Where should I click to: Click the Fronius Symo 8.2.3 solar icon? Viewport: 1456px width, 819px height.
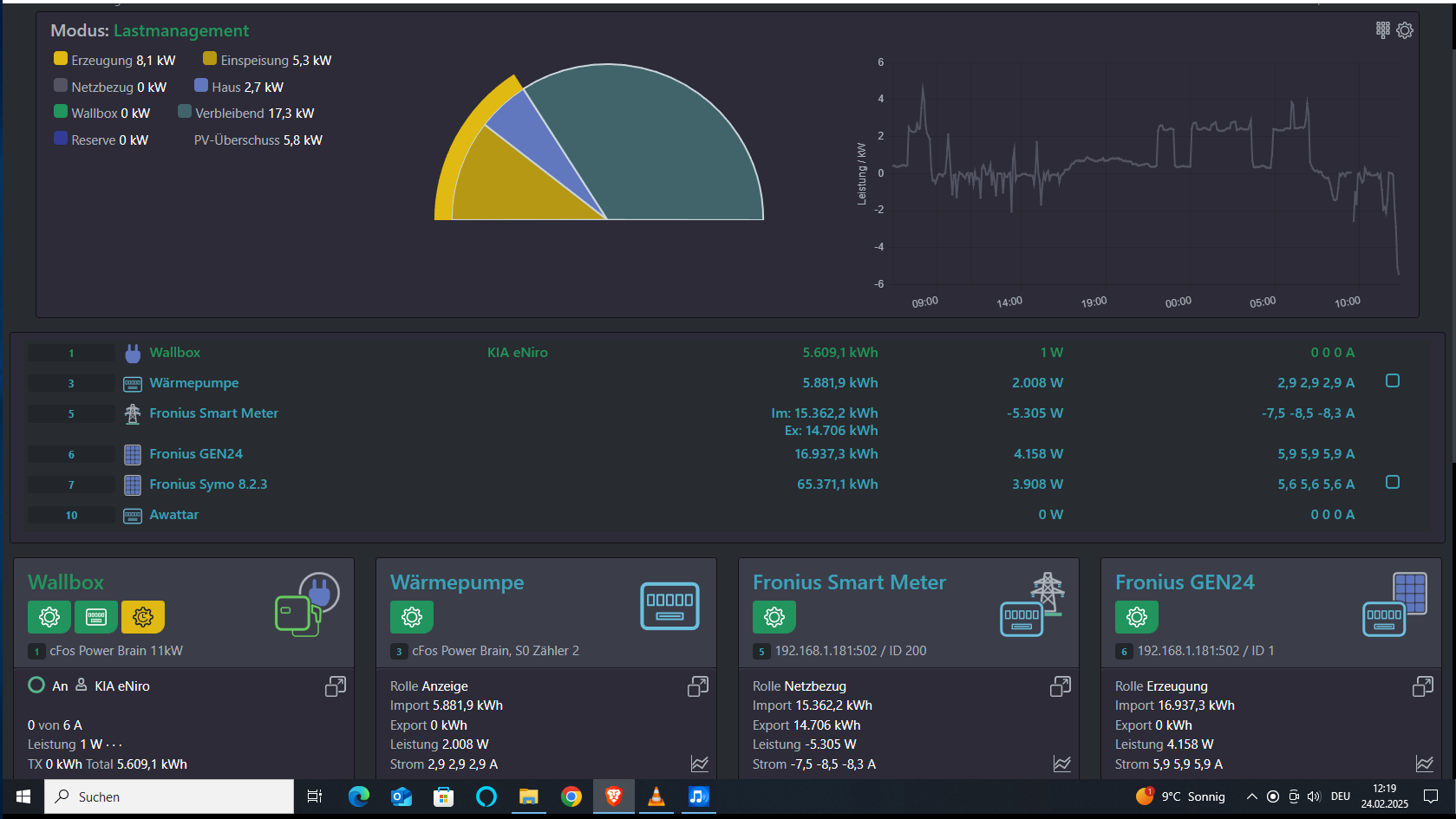pos(133,484)
